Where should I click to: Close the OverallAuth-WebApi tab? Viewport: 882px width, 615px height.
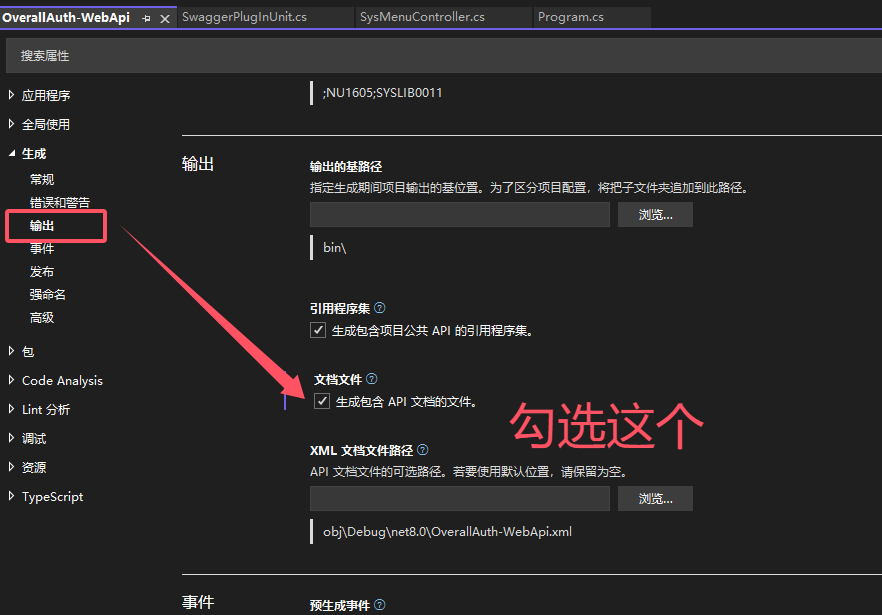165,18
